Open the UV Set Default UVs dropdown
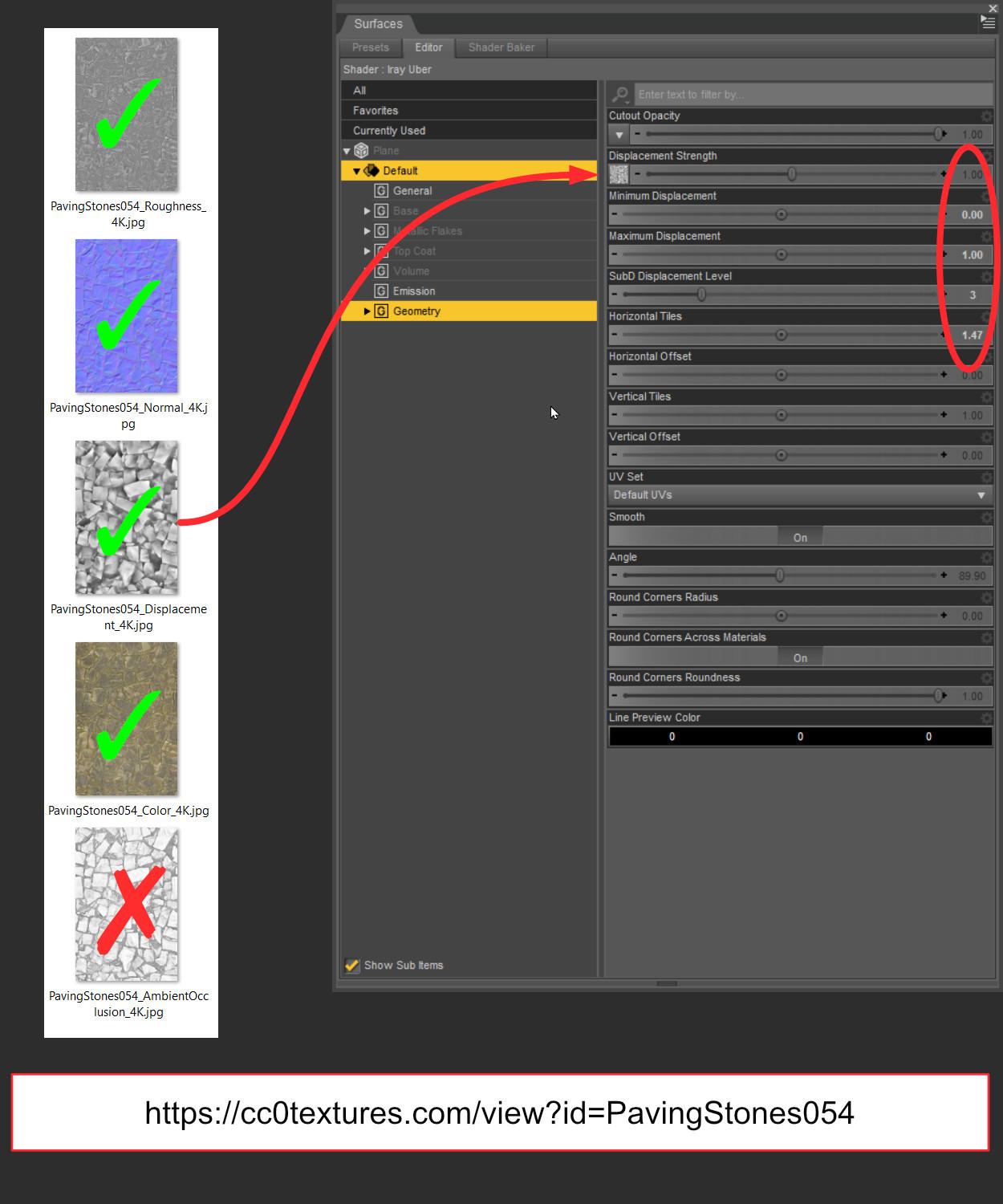This screenshot has height=1204, width=1003. tap(800, 495)
